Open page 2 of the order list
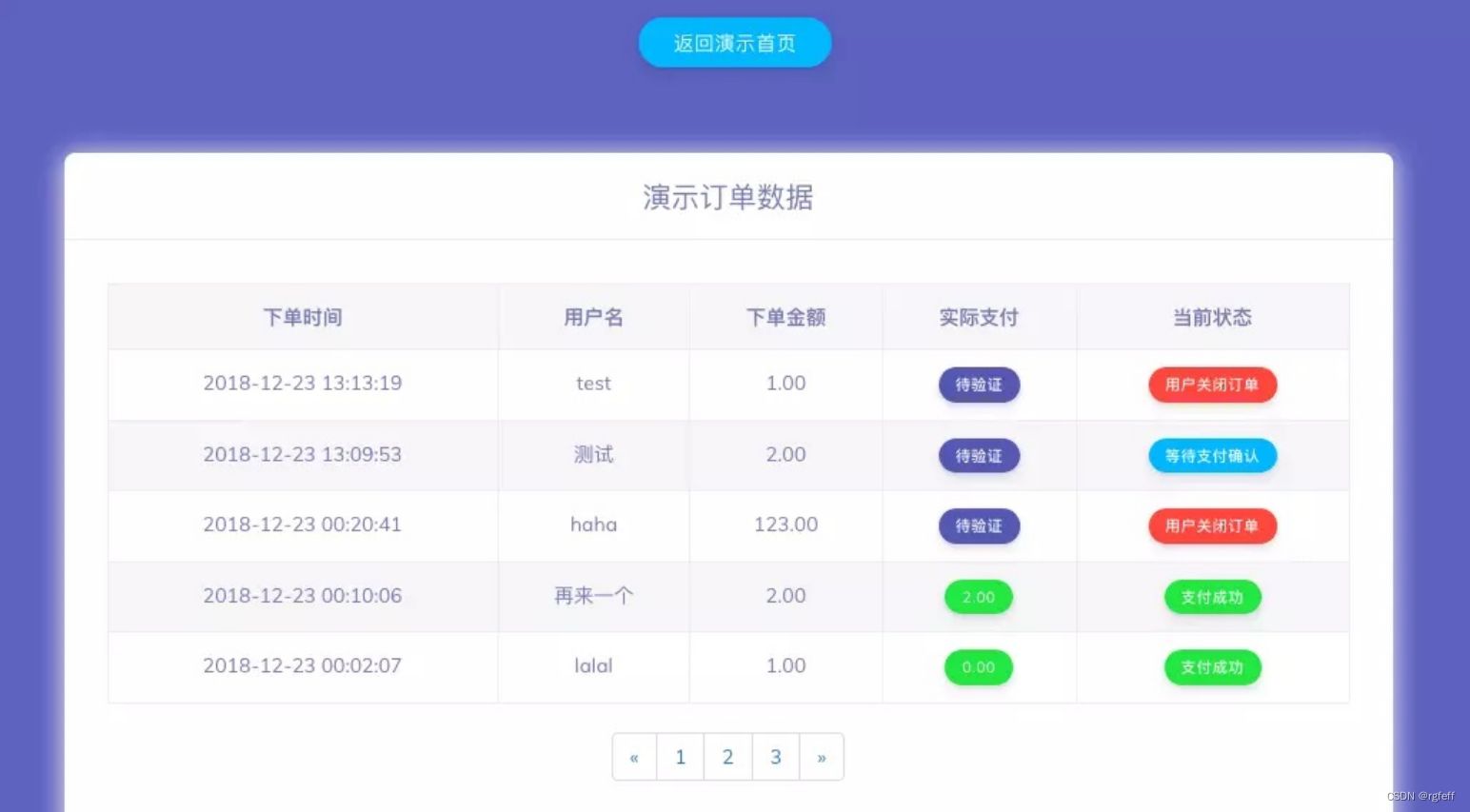The width and height of the screenshot is (1470, 812). [727, 756]
